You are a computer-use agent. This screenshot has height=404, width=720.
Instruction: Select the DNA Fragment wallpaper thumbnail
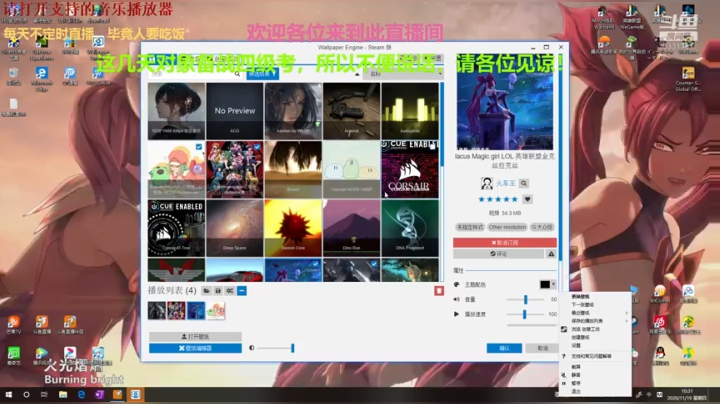click(x=410, y=228)
